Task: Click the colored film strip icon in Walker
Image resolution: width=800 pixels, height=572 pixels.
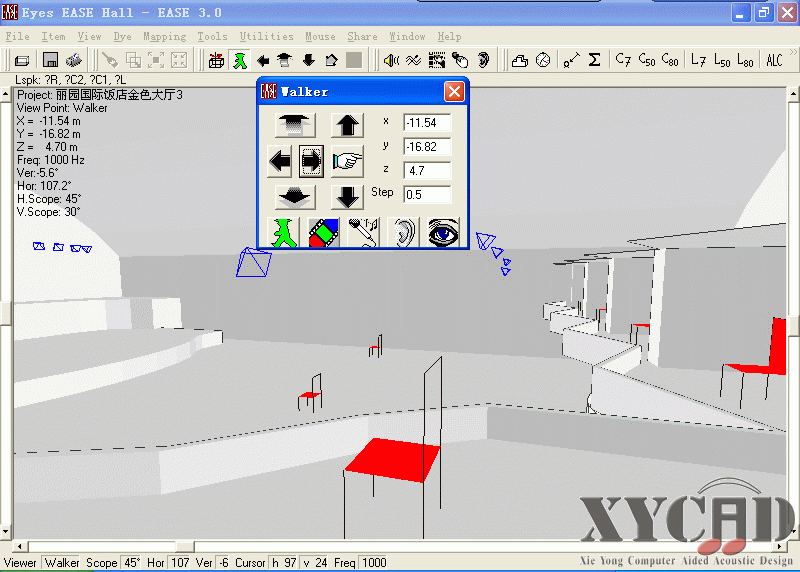Action: pyautogui.click(x=323, y=232)
